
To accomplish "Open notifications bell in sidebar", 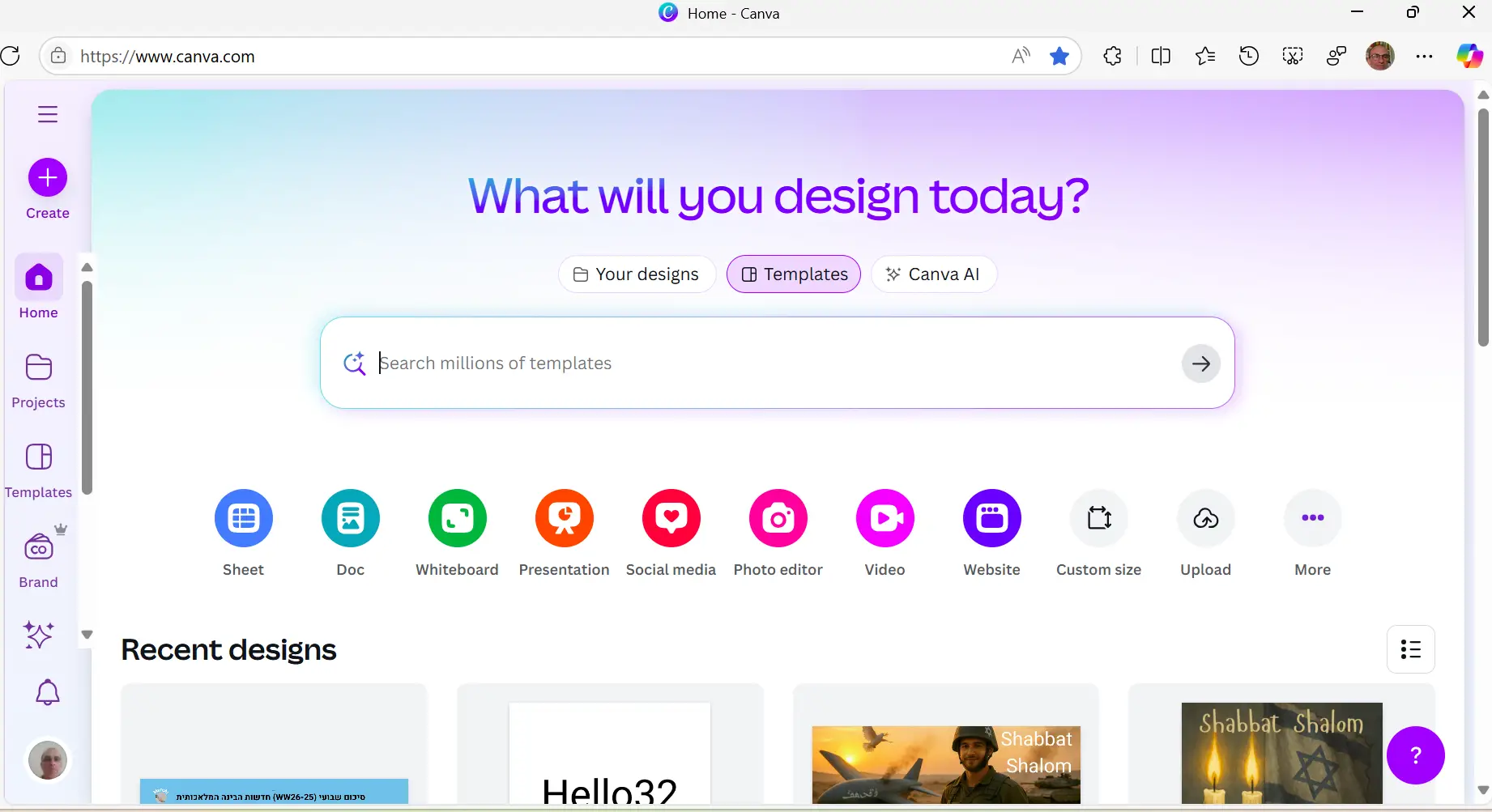I will pos(48,692).
